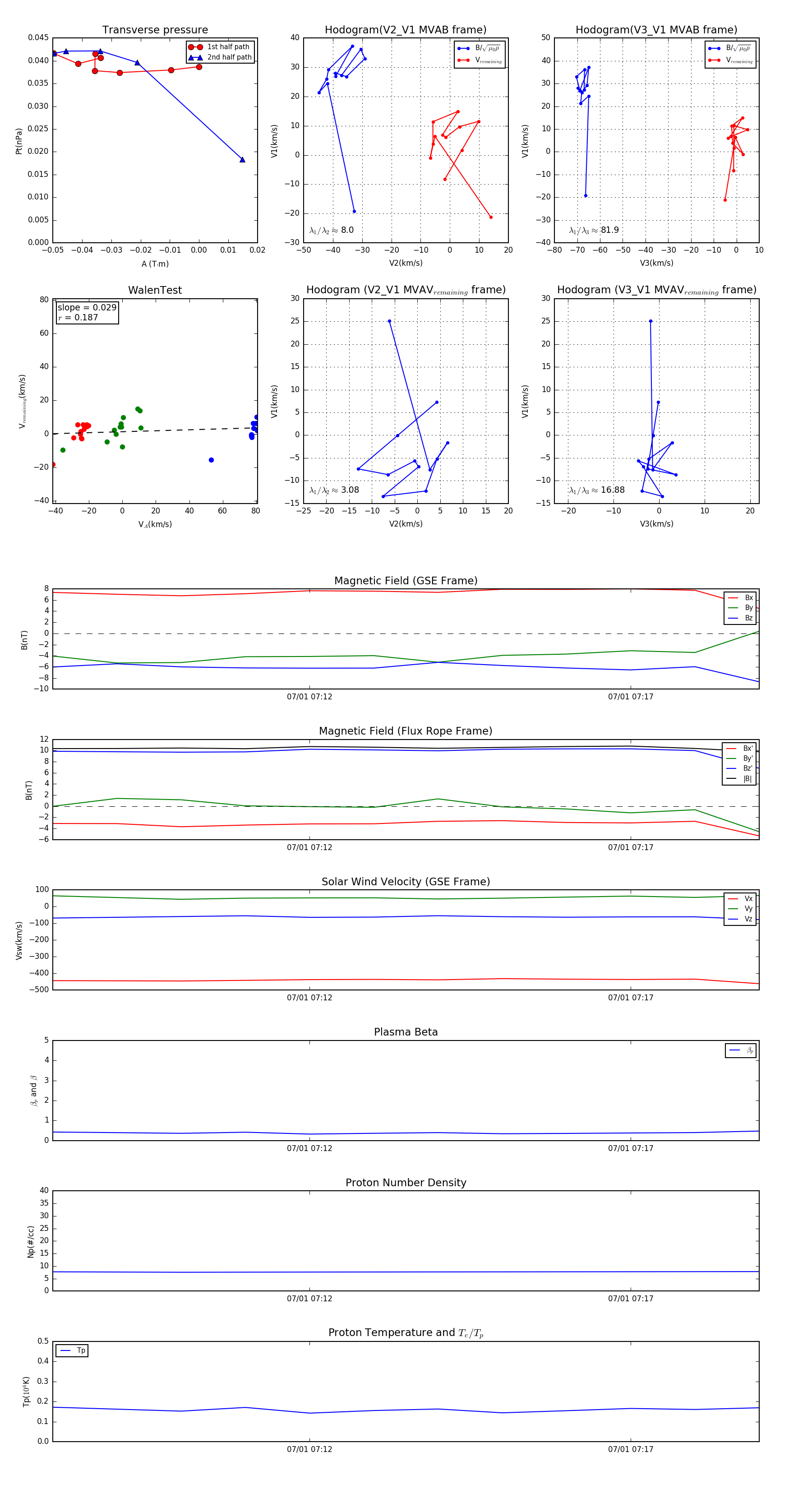
Task: Click '07/01 07:17' tick under temperature plot
Action: (631, 1449)
